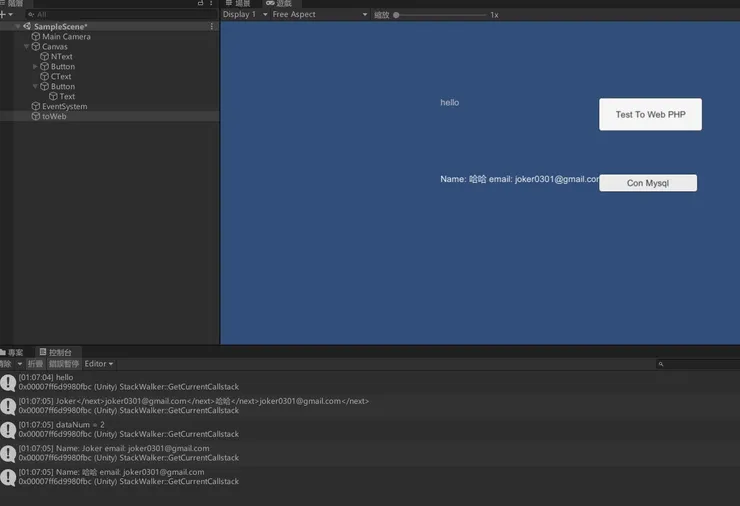Click the Test To Web PHP button
Screen dimensions: 740x506
click(x=650, y=114)
